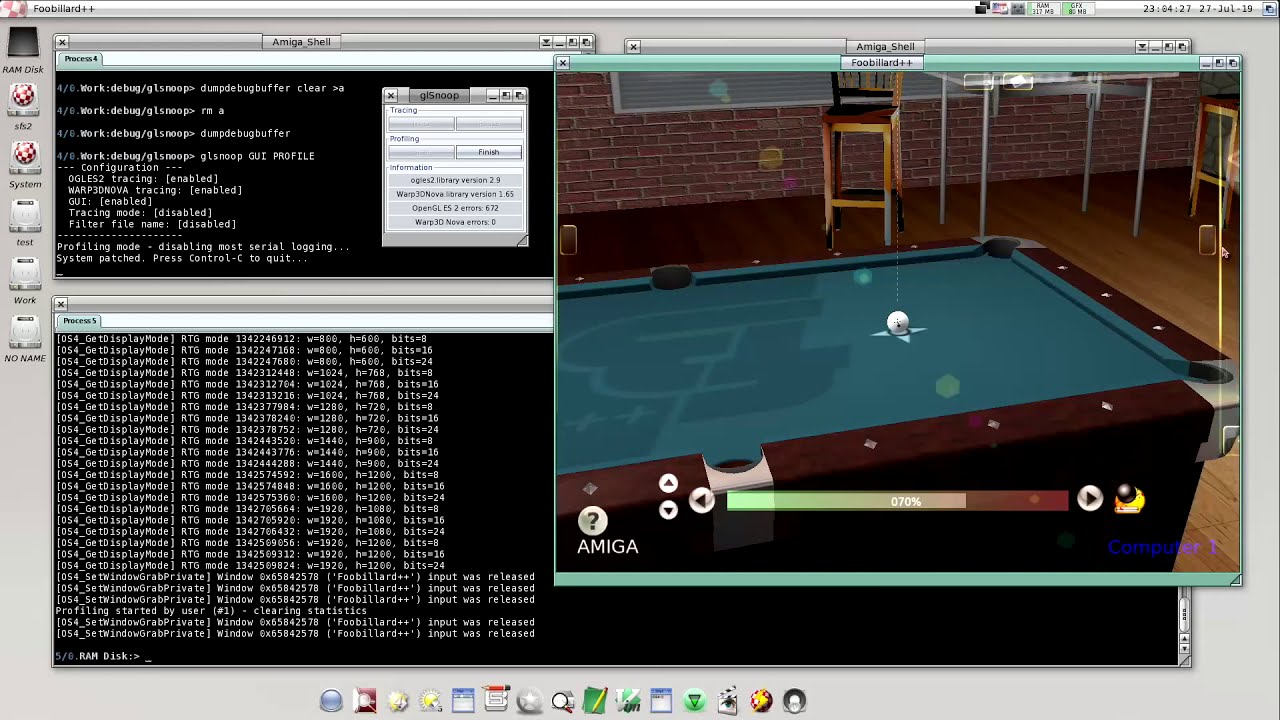
Task: Click the grey star dock icon
Action: tap(529, 701)
